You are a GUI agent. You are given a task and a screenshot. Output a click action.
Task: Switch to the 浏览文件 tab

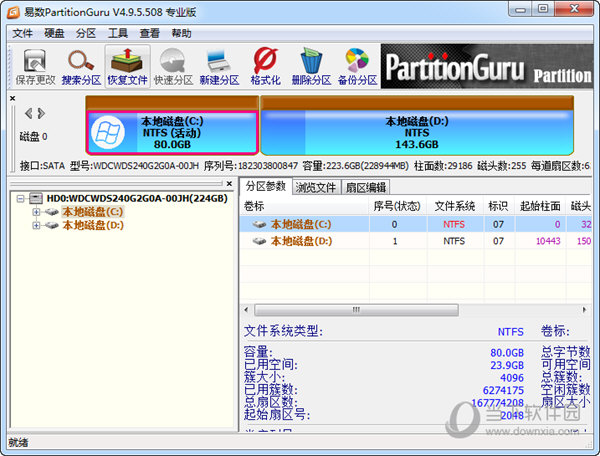tap(314, 187)
